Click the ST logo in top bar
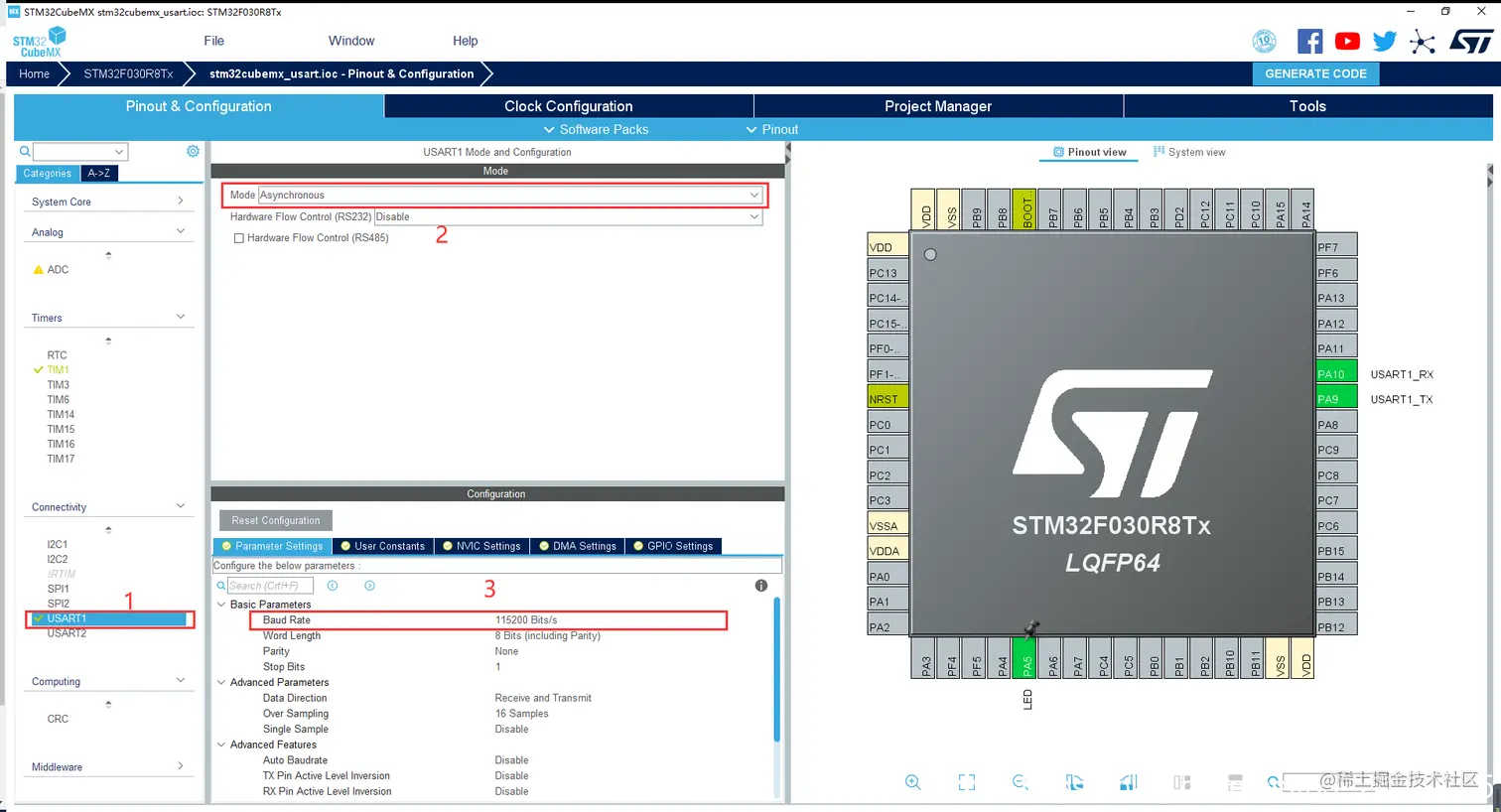Viewport: 1501px width, 812px height. click(1471, 41)
